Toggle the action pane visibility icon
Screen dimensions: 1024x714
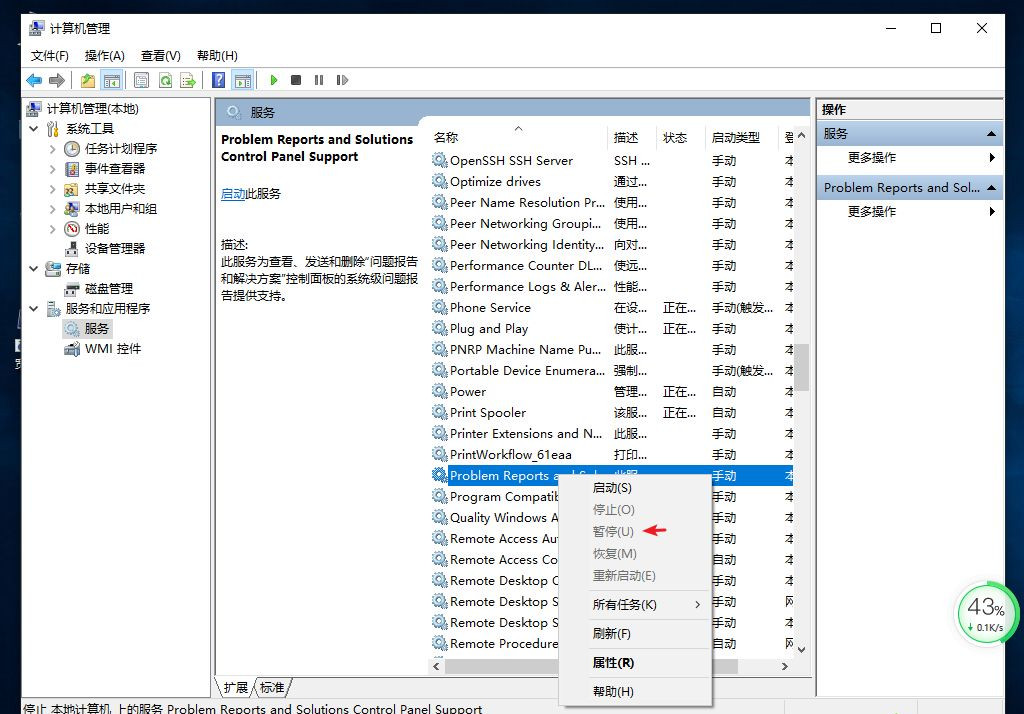click(243, 80)
